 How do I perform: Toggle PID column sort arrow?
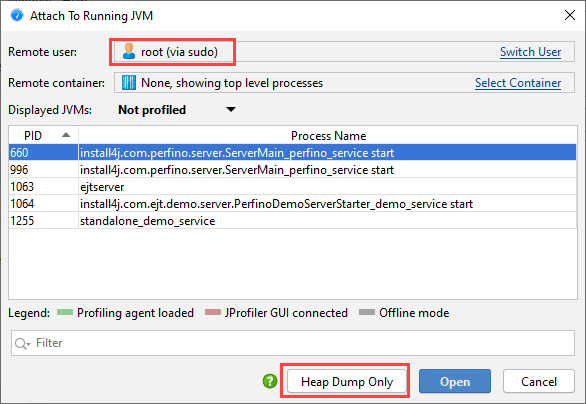66,135
